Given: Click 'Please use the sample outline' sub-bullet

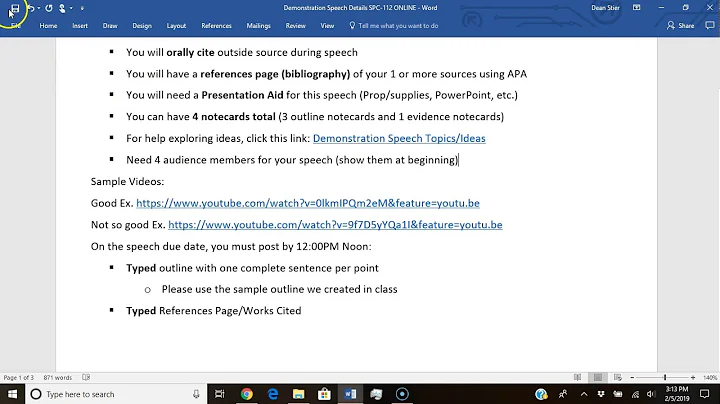Looking at the screenshot, I should click(279, 289).
